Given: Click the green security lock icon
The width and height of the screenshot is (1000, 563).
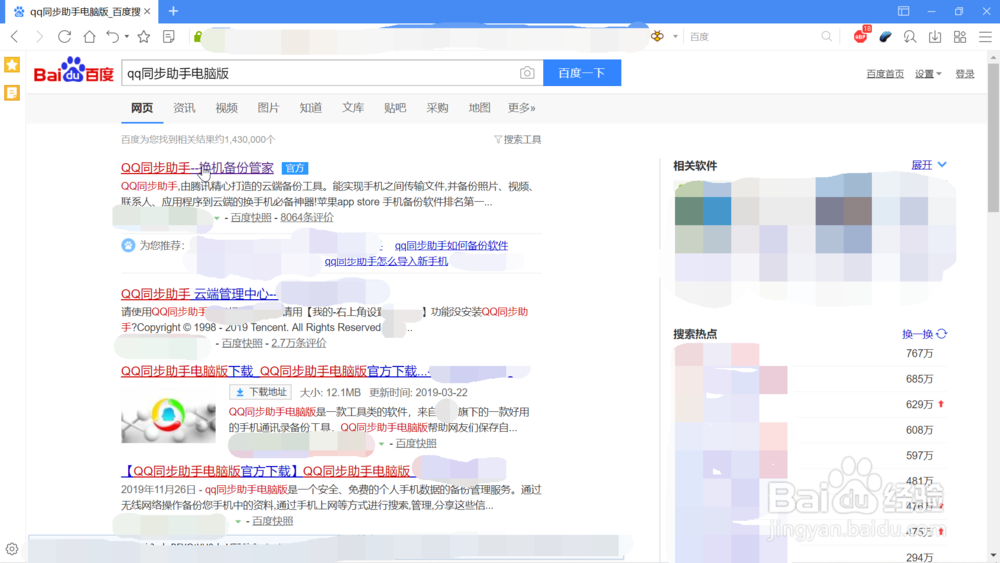Looking at the screenshot, I should 198,37.
